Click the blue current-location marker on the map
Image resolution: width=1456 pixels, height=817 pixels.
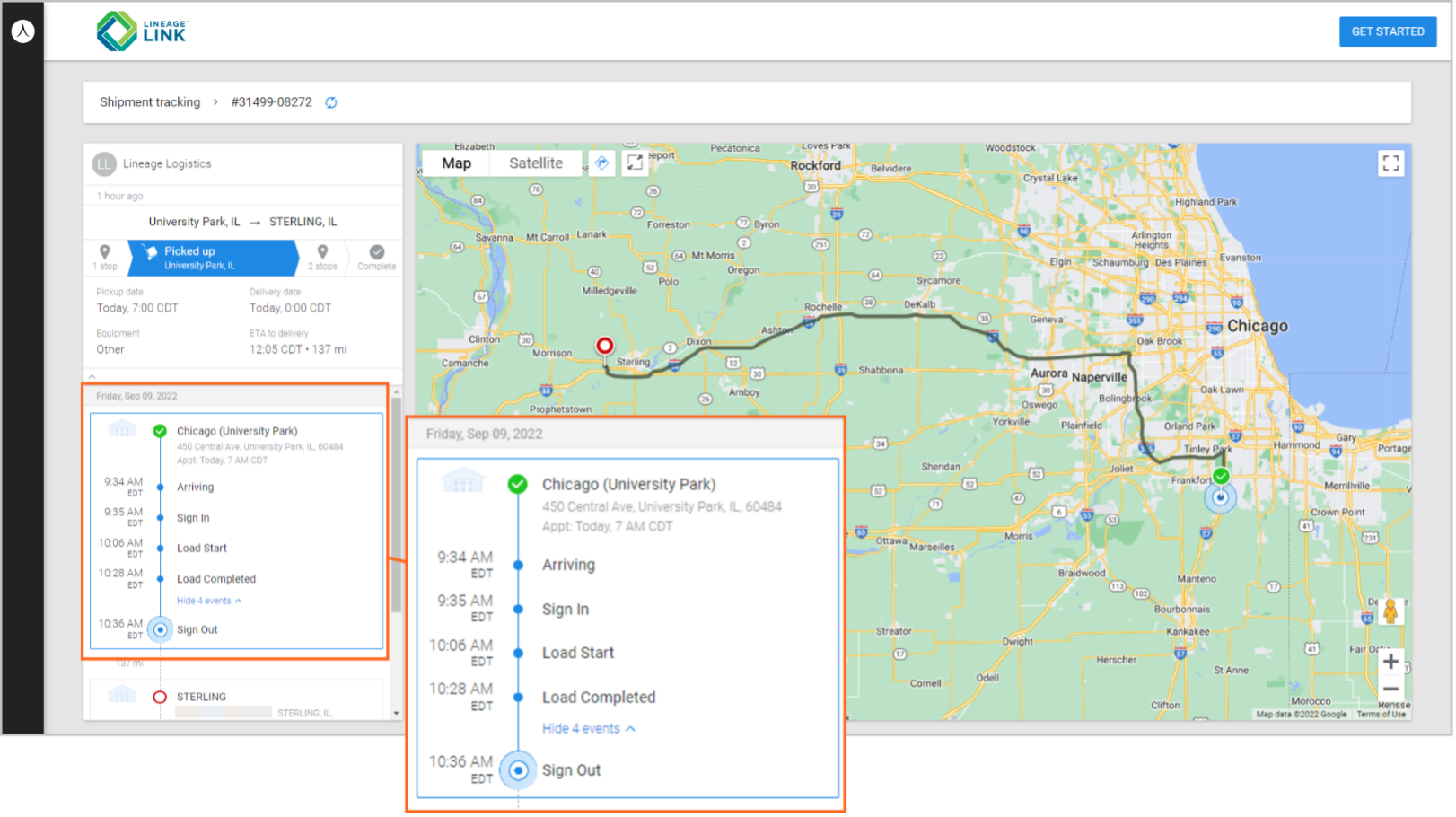click(1220, 496)
